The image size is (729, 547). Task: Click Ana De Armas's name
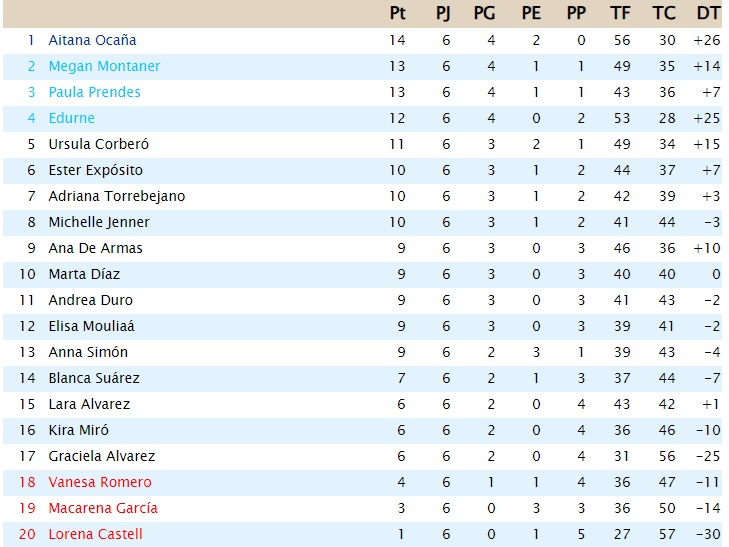(95, 248)
